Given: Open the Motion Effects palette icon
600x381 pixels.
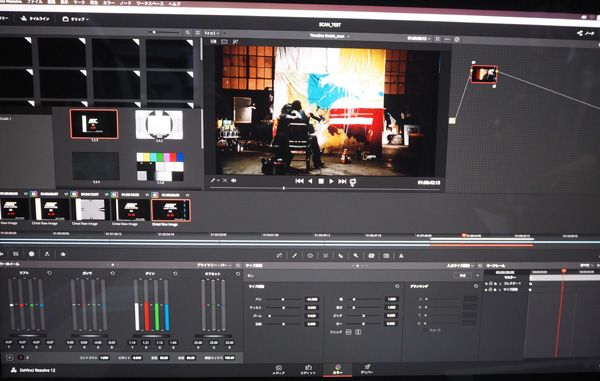Looking at the screenshot, I should (x=63, y=254).
